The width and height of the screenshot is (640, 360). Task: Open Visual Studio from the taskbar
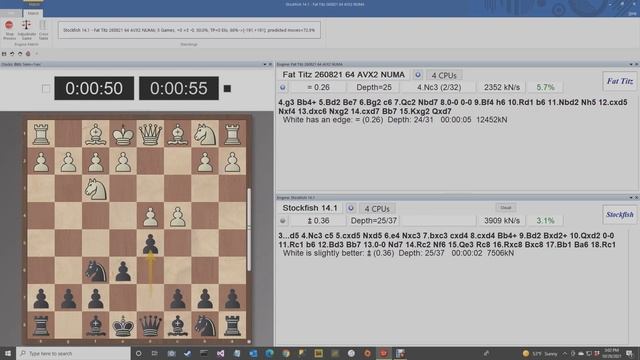pos(220,353)
